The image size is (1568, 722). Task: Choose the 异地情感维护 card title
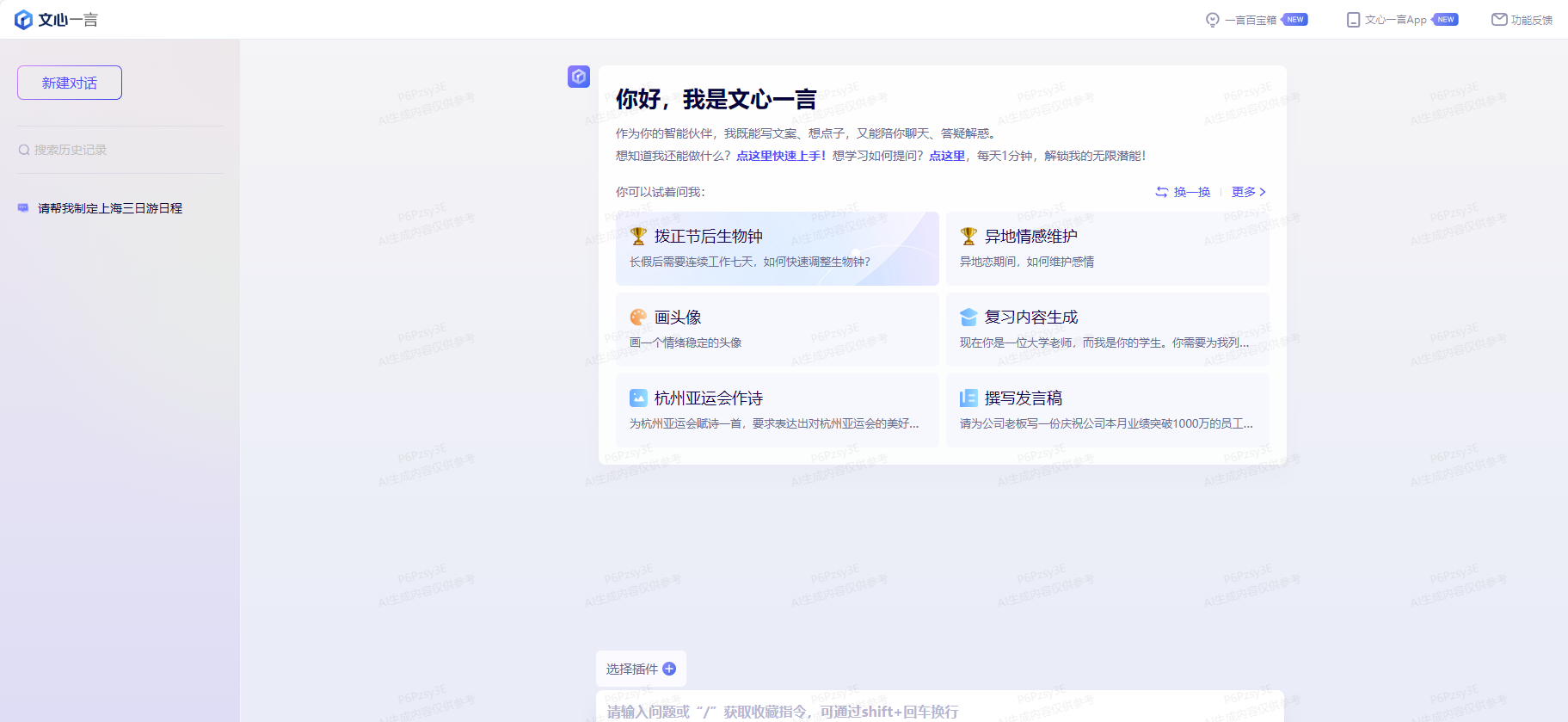point(1031,236)
